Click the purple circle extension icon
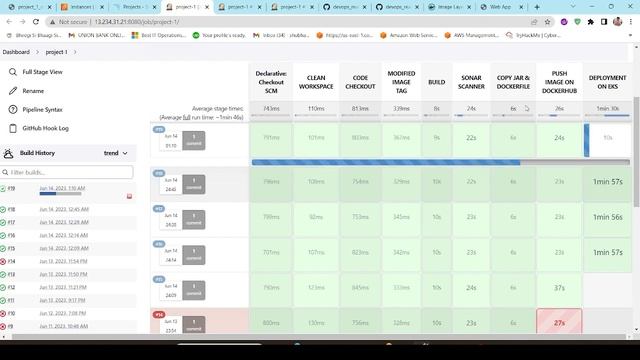The image size is (640, 360). pos(564,22)
